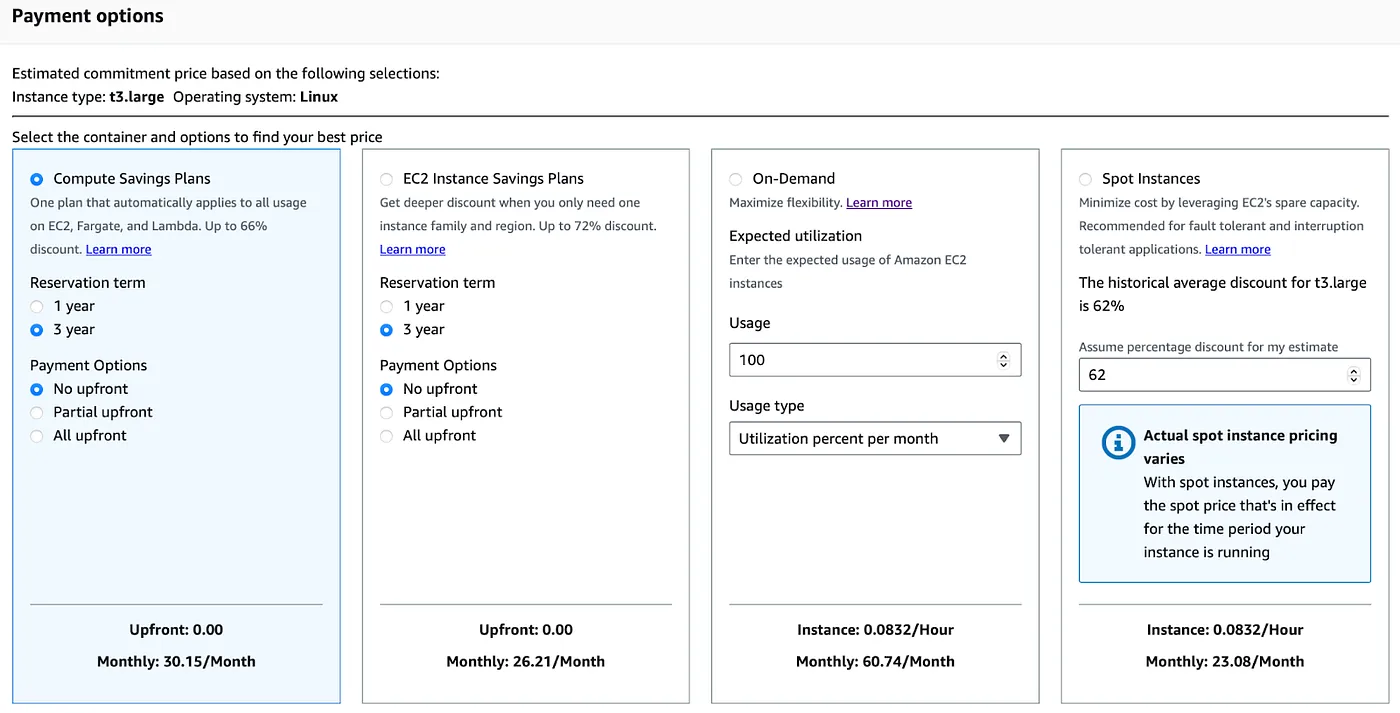This screenshot has width=1400, height=713.
Task: Choose the Spot Instances radio button
Action: tap(1085, 179)
